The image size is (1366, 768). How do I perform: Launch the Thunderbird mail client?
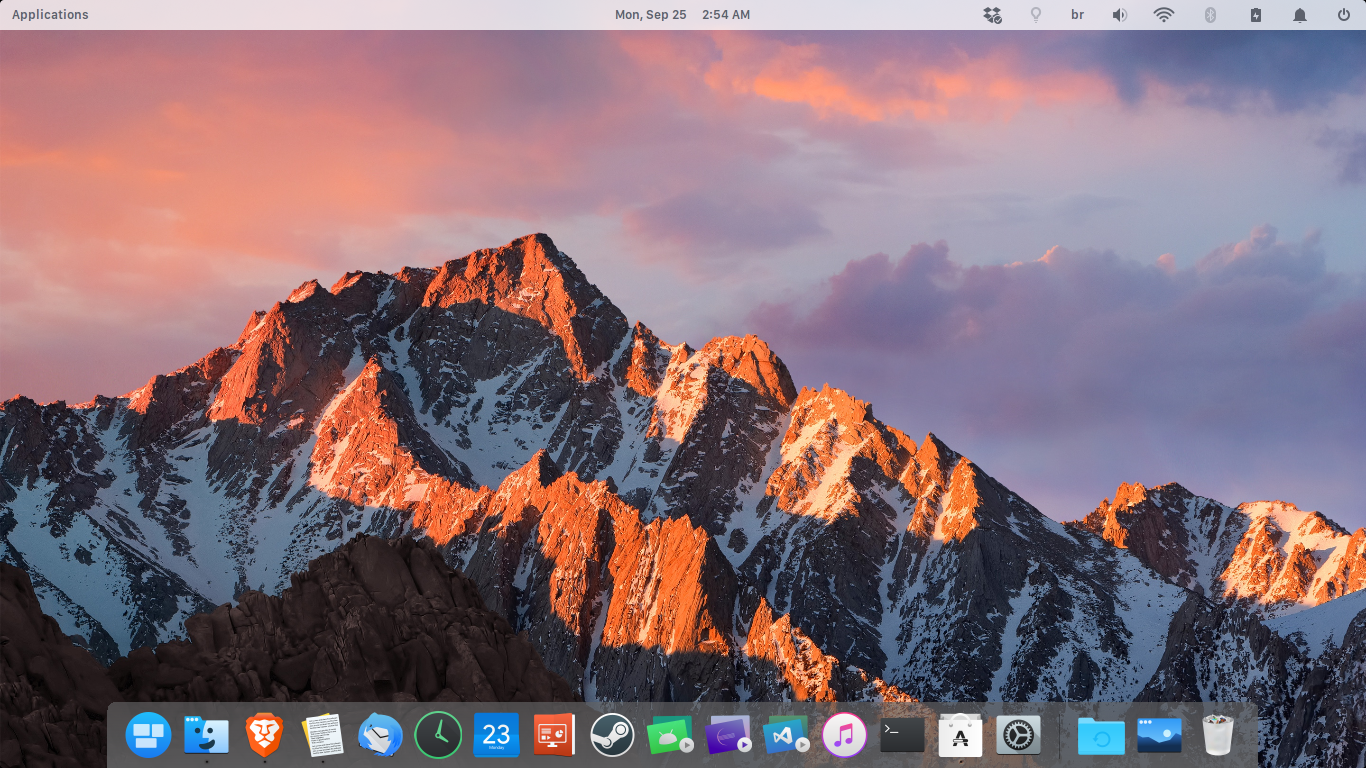[380, 735]
